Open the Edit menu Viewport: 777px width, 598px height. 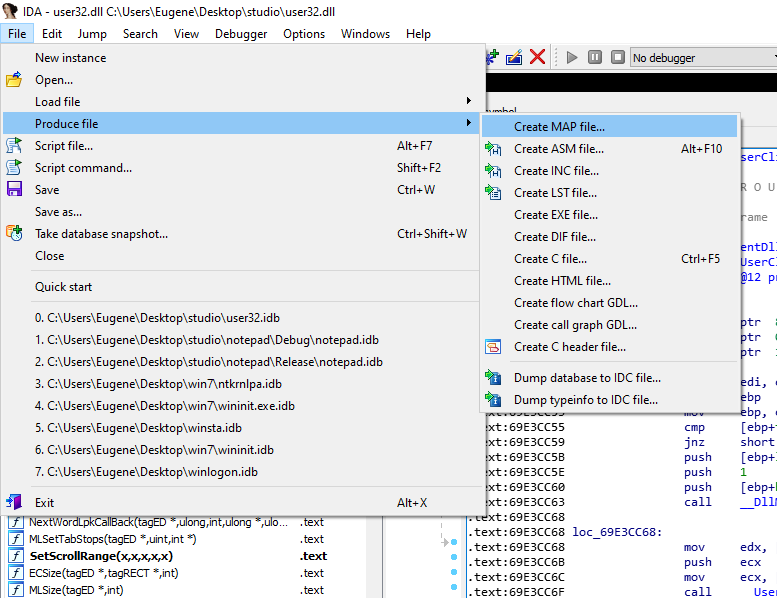coord(52,34)
